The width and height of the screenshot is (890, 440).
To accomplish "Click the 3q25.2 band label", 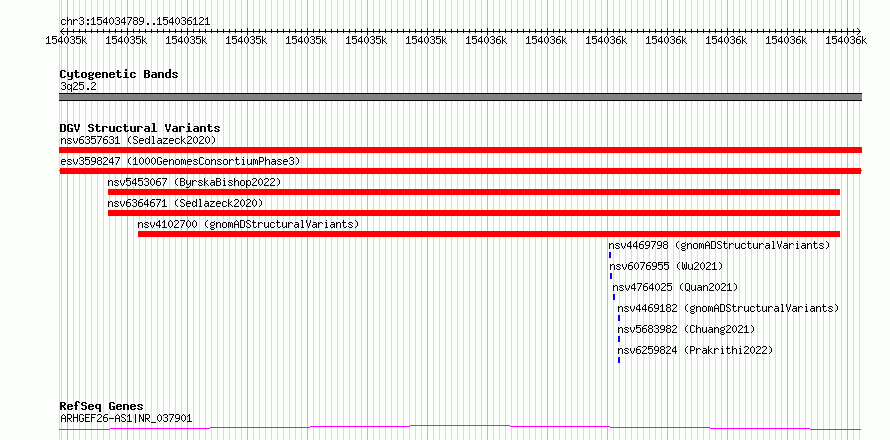I will pyautogui.click(x=78, y=86).
